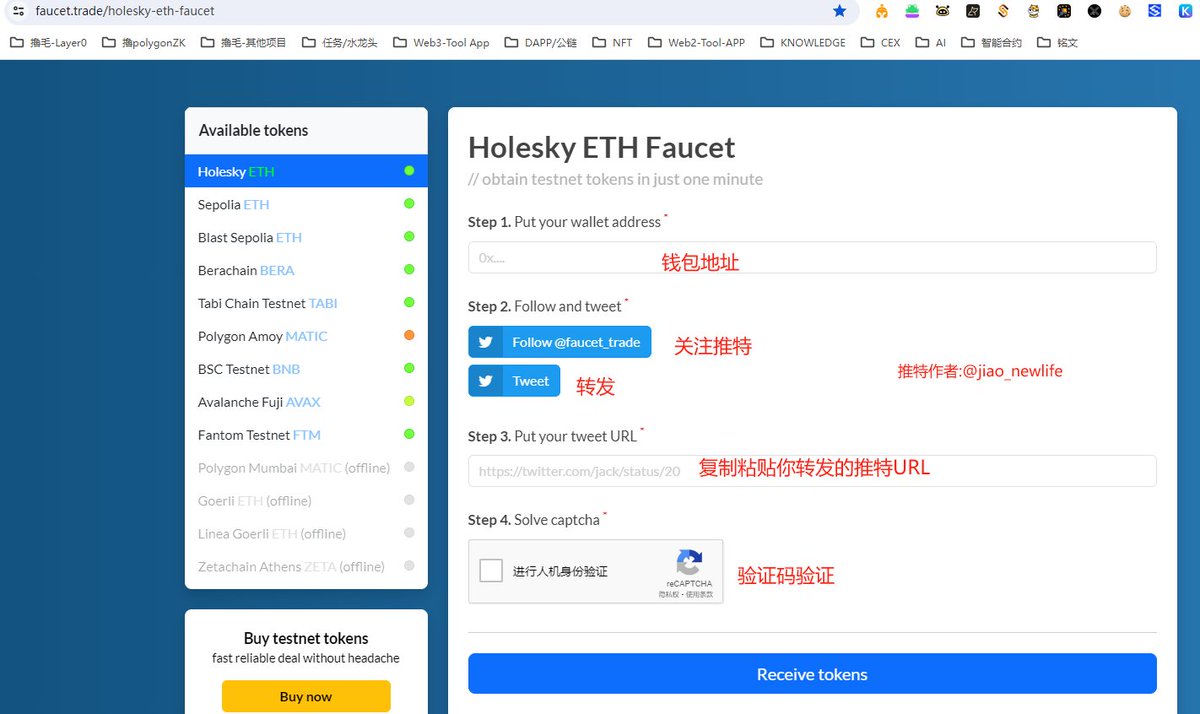
Task: Select Polygon Amoy MATIC faucet
Action: point(306,336)
